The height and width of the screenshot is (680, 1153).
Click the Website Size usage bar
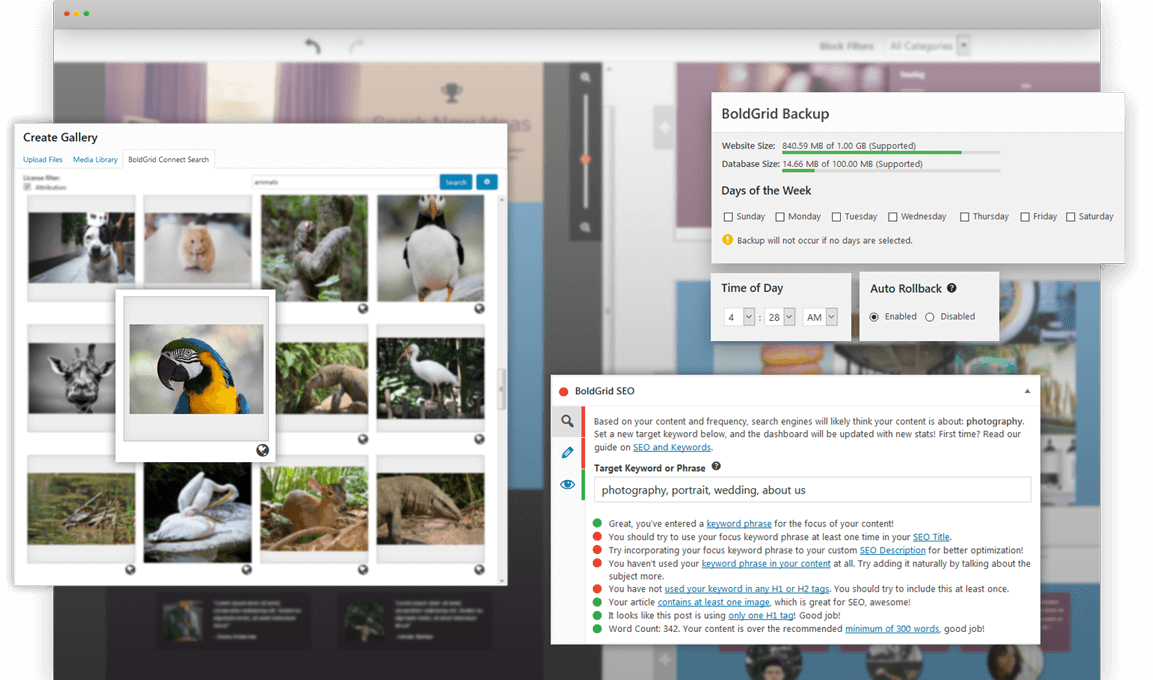[x=891, y=152]
